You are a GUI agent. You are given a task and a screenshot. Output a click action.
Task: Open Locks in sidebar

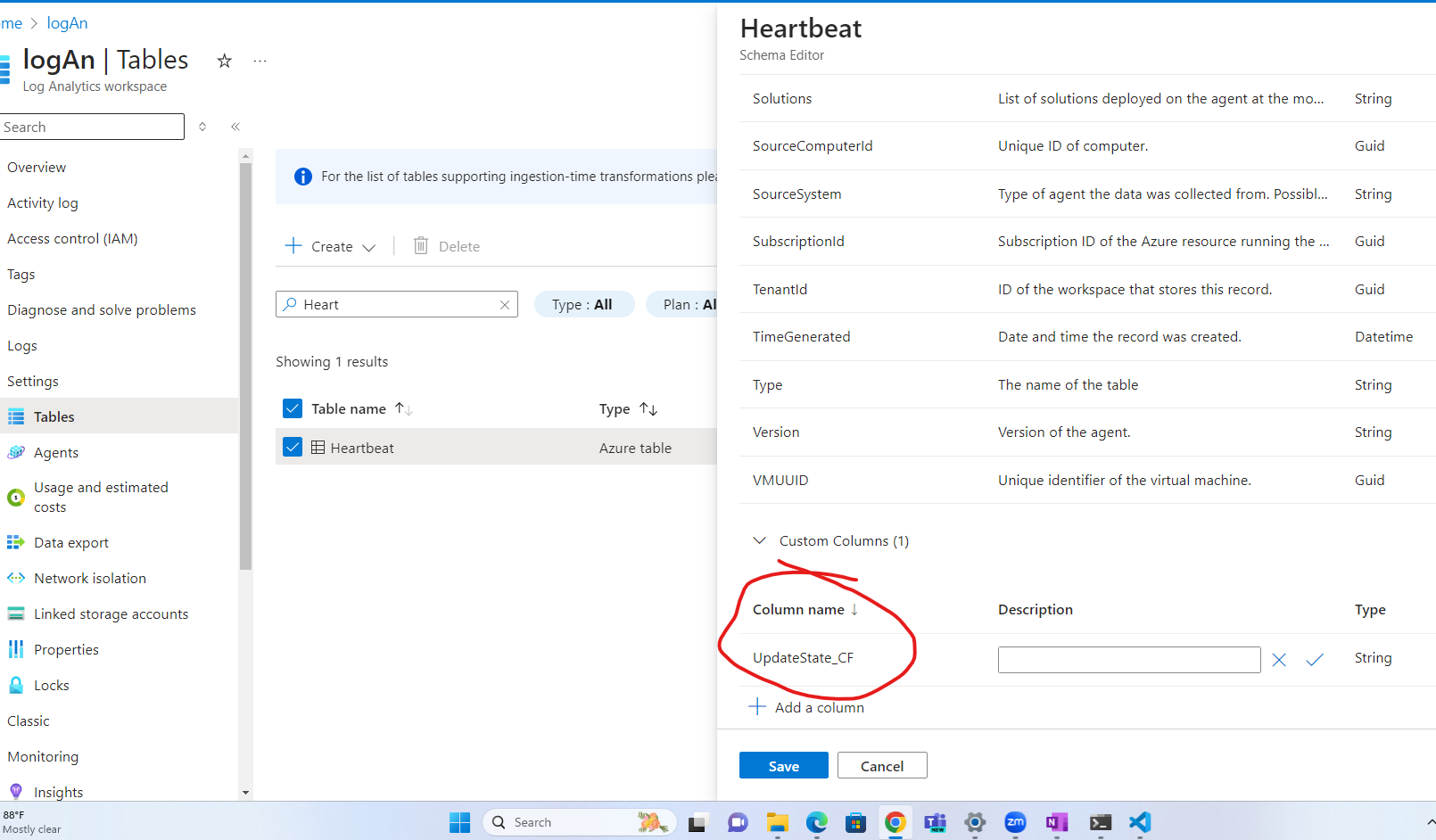point(52,685)
